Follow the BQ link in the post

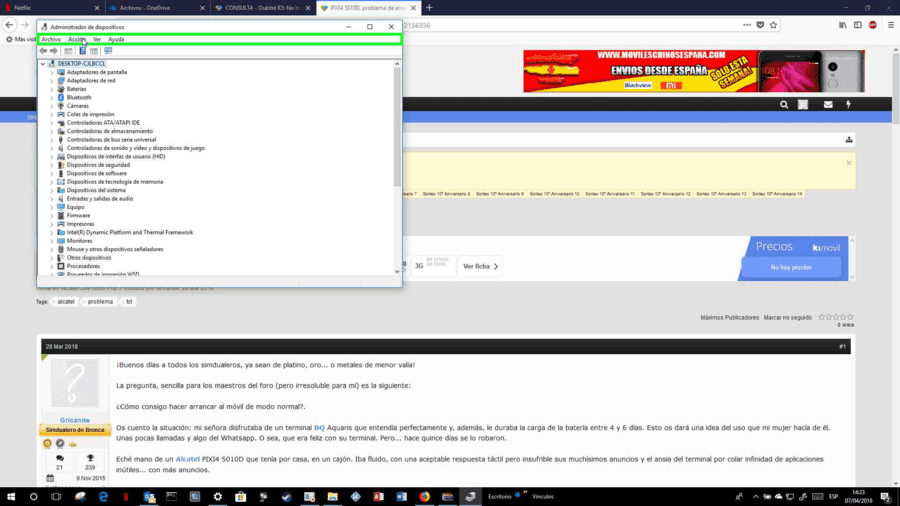pyautogui.click(x=319, y=427)
